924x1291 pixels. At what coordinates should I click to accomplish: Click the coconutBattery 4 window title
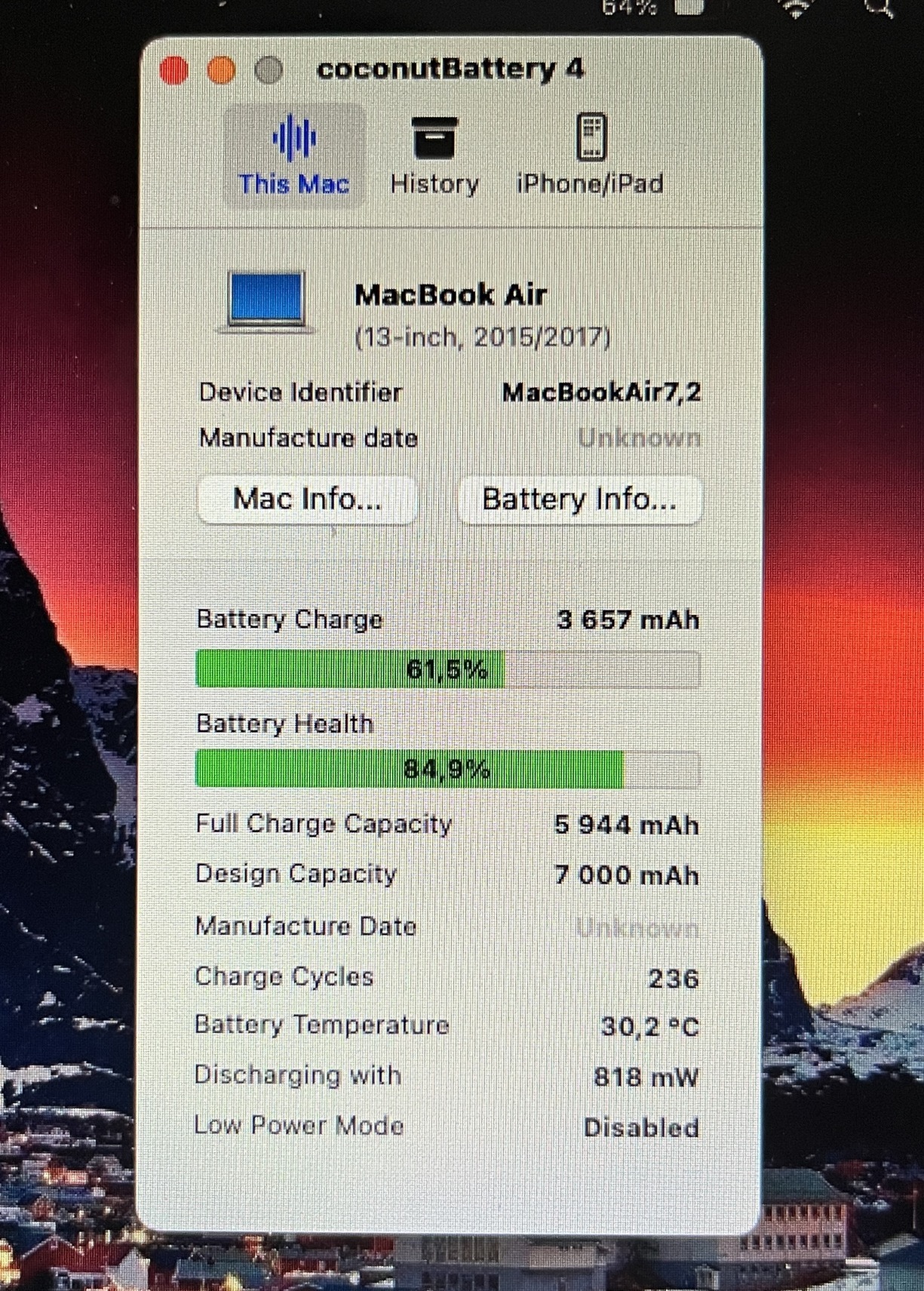(450, 69)
